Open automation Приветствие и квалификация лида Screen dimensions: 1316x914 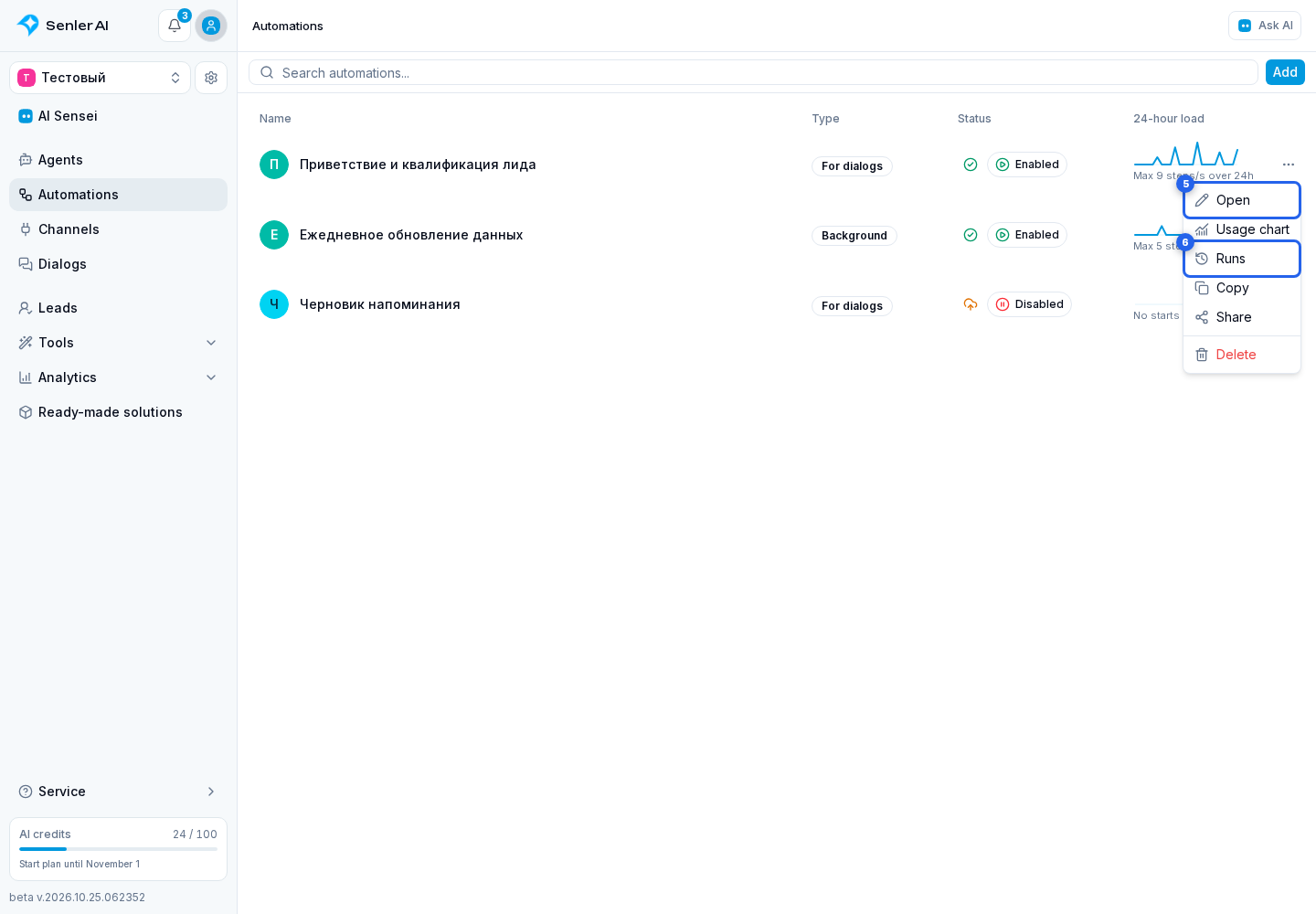pos(418,165)
